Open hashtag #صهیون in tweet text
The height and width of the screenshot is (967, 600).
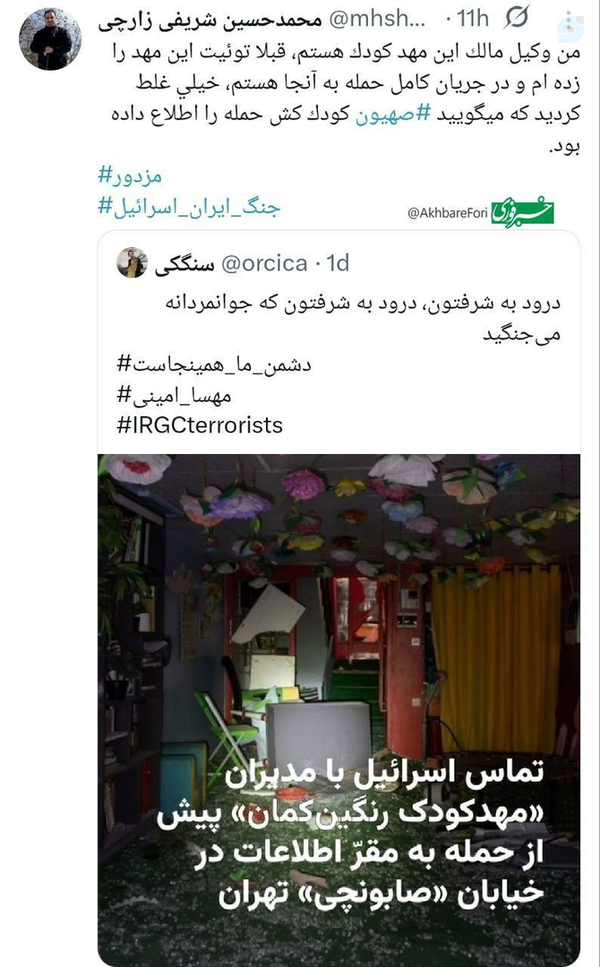tap(393, 115)
